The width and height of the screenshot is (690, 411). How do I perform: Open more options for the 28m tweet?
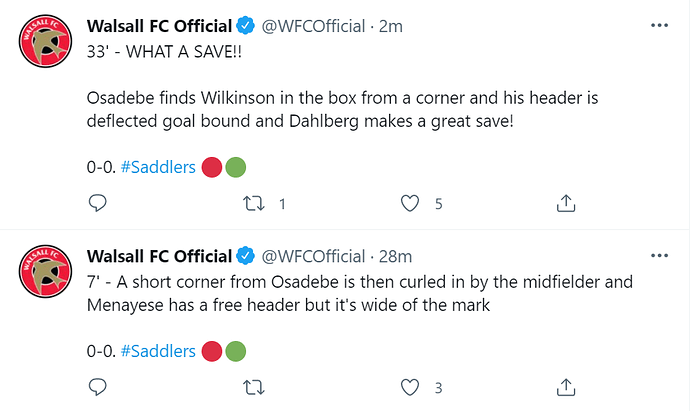click(659, 256)
